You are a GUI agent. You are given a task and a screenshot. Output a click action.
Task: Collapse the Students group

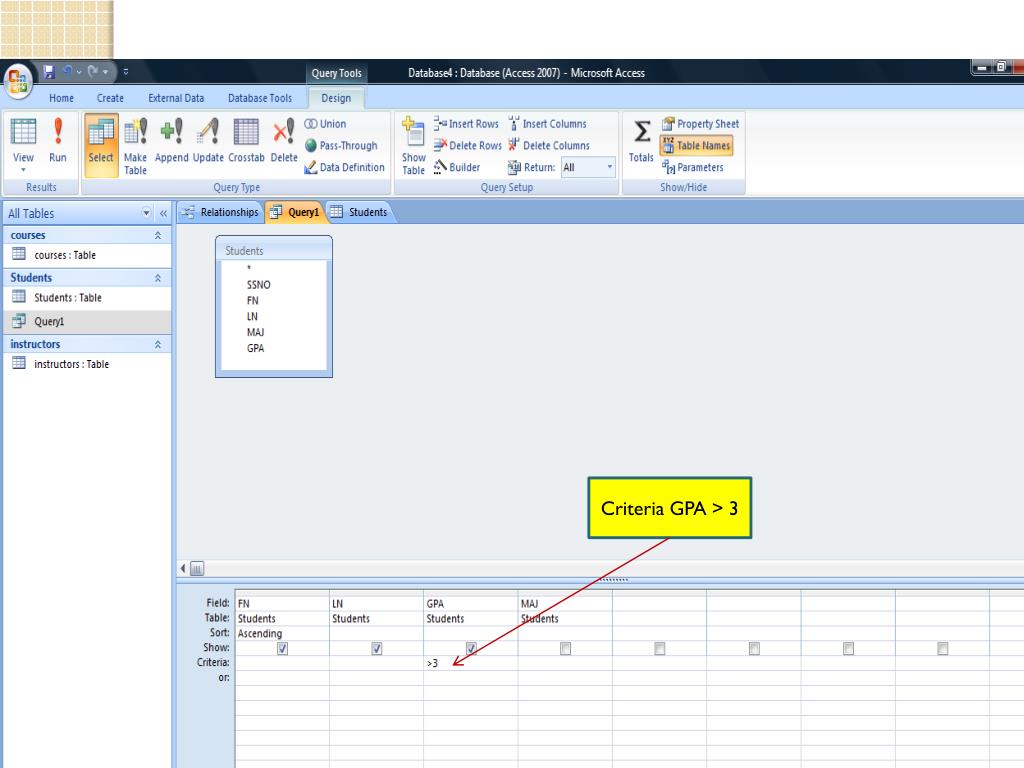coord(157,278)
